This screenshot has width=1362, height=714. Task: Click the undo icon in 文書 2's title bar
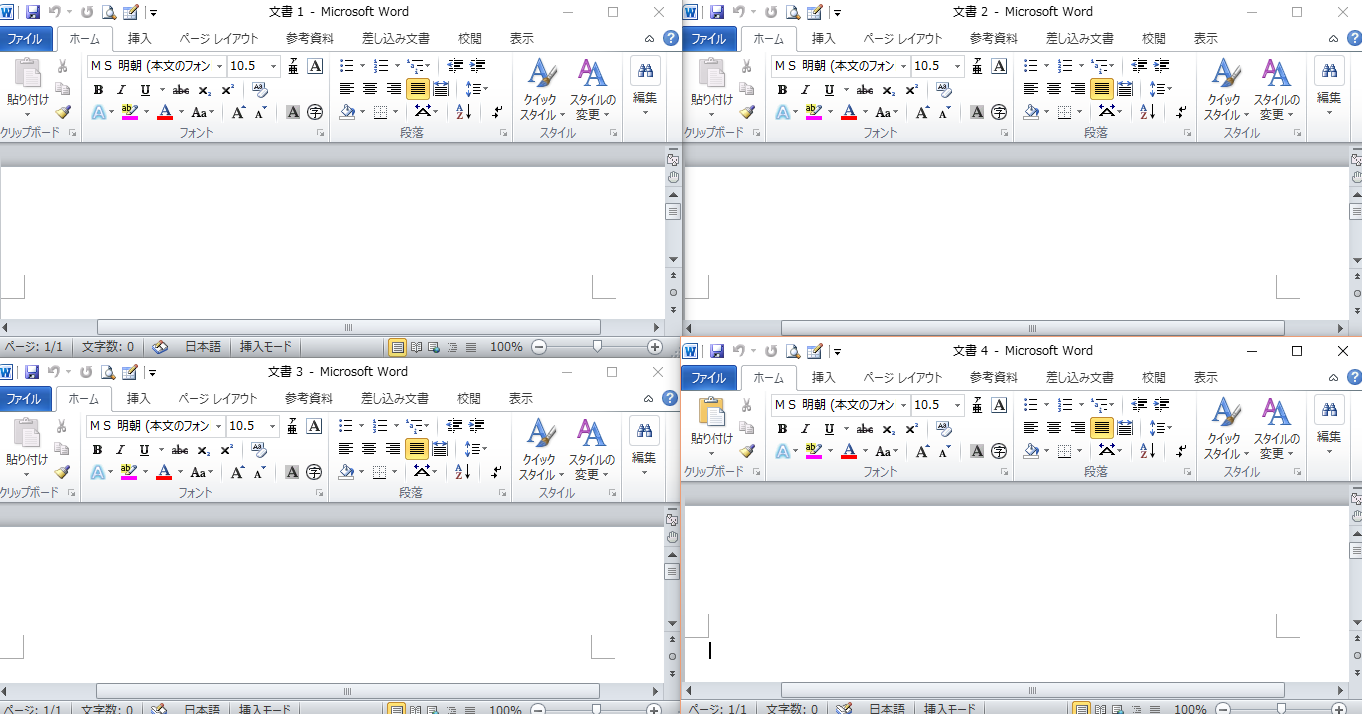(x=739, y=12)
